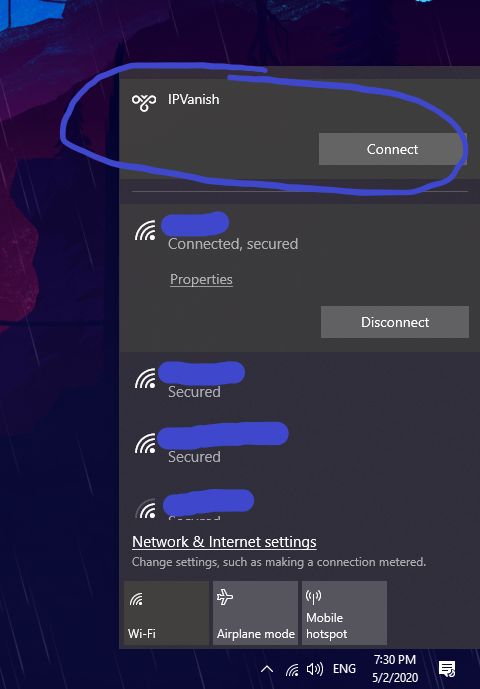
Task: Click the taskbar Wi-Fi network icon
Action: [292, 669]
